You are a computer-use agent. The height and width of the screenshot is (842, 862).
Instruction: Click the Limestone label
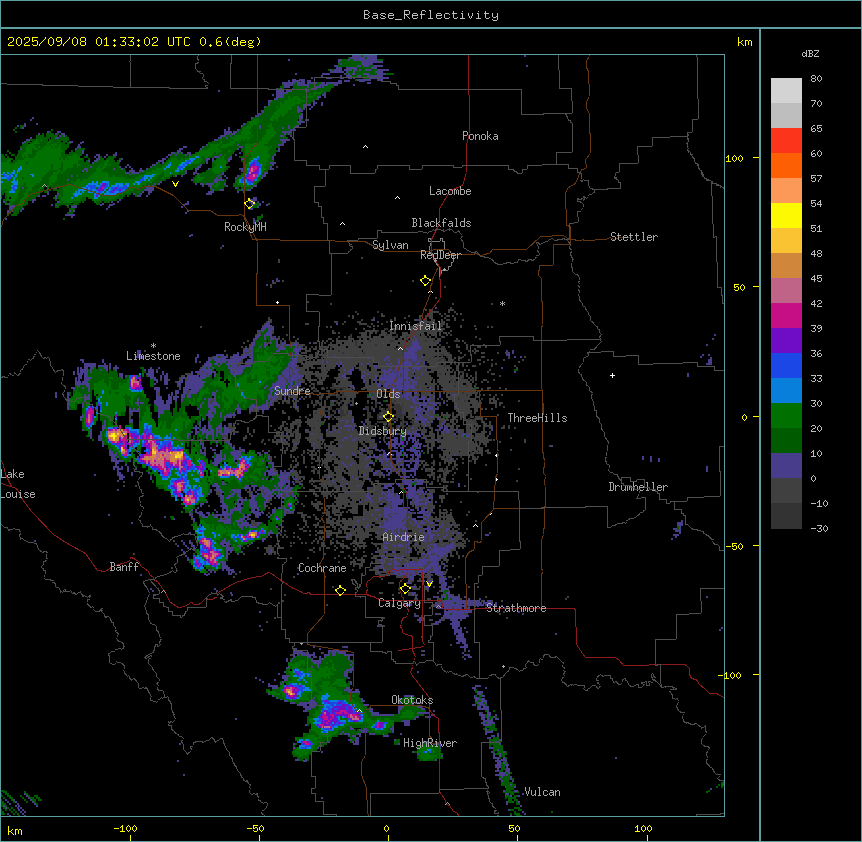click(x=153, y=356)
